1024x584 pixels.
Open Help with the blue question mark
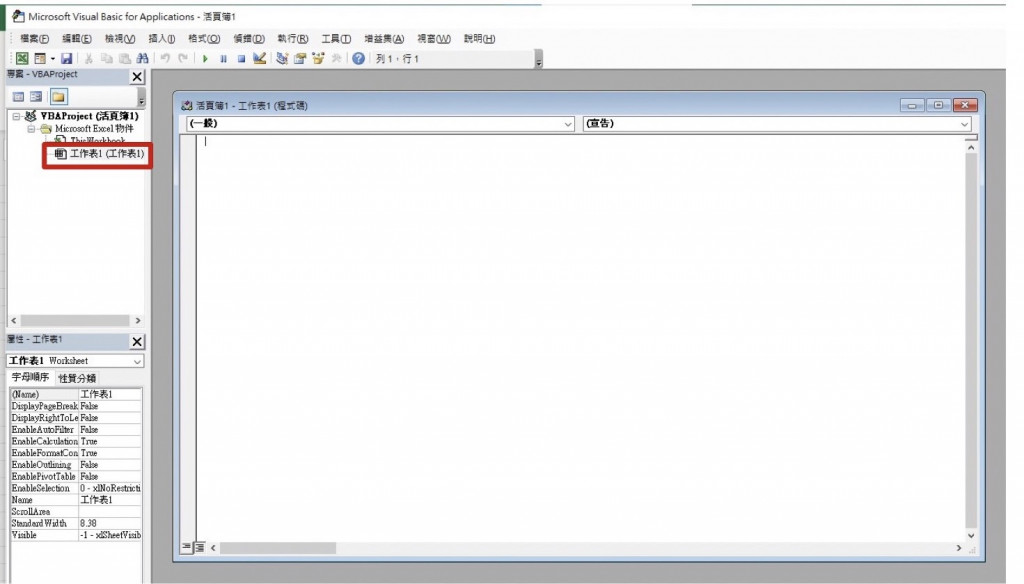[359, 59]
